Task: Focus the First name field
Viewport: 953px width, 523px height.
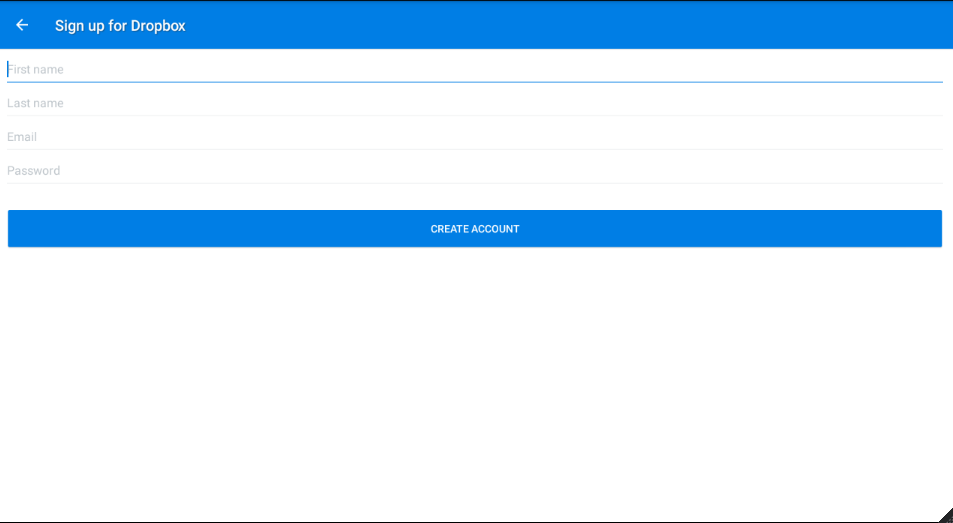Action: [x=475, y=69]
